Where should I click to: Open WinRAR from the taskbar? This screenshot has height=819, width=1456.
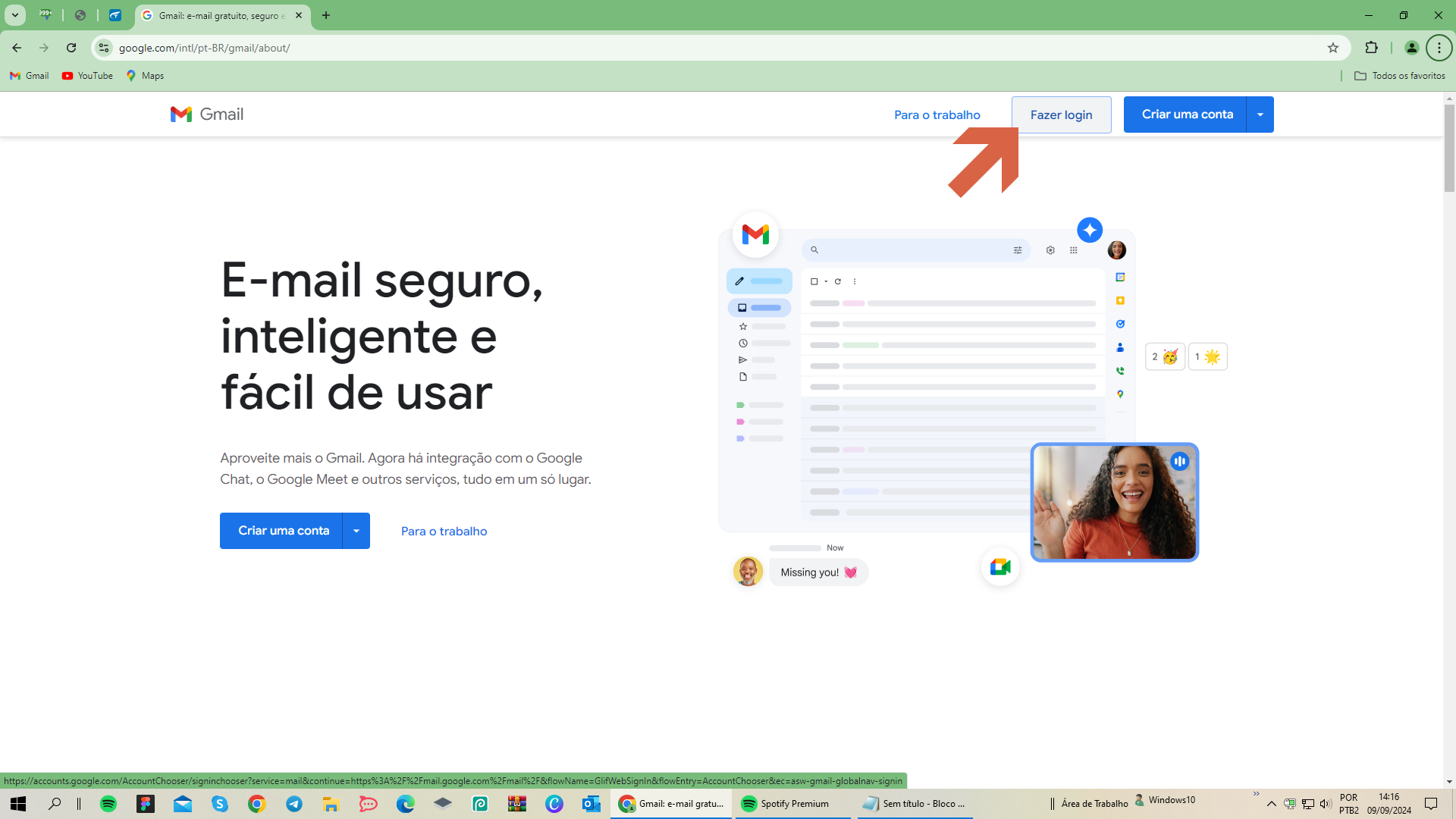coord(517,804)
